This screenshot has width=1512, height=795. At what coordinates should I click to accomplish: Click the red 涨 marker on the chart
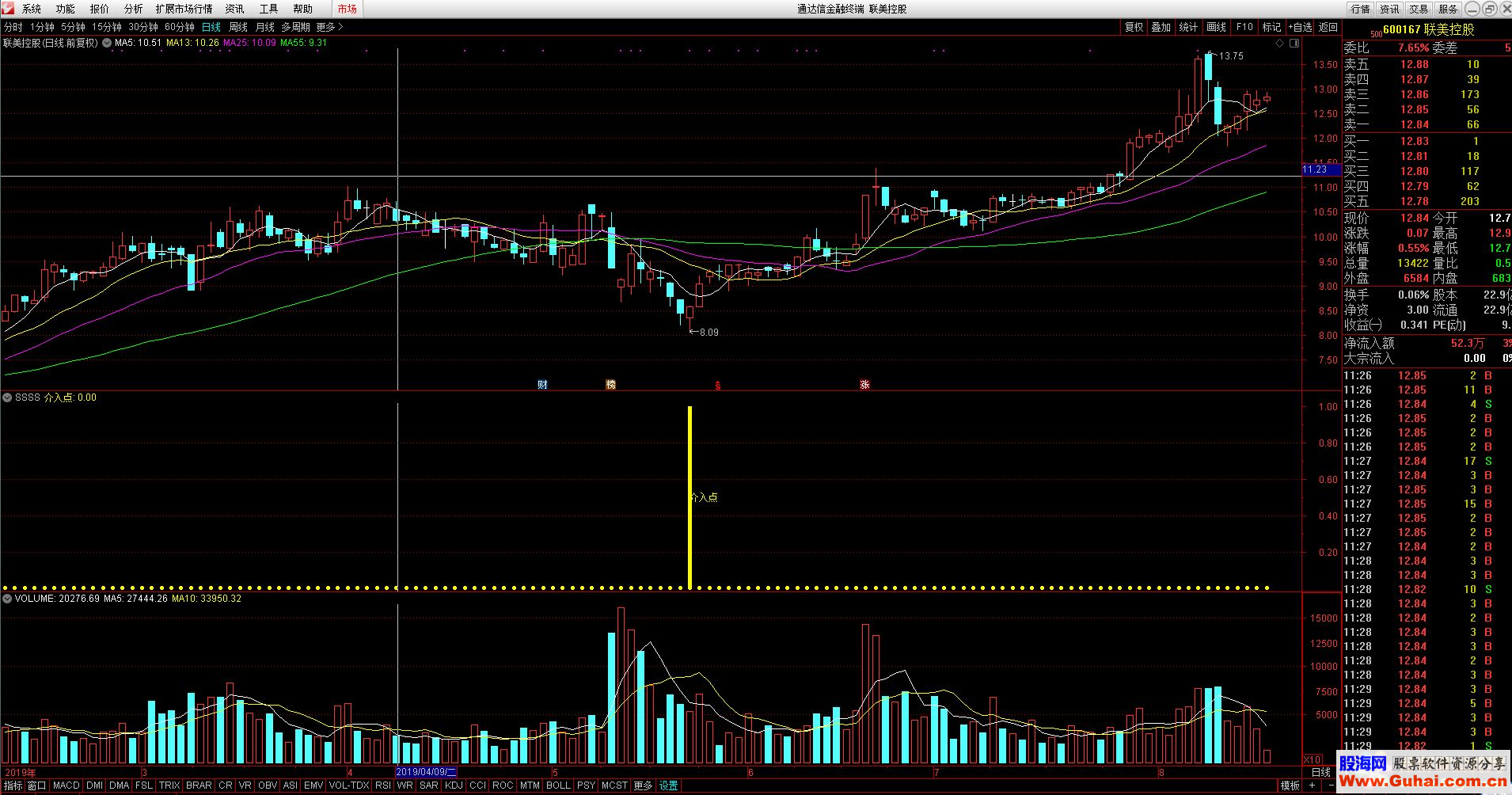click(864, 385)
